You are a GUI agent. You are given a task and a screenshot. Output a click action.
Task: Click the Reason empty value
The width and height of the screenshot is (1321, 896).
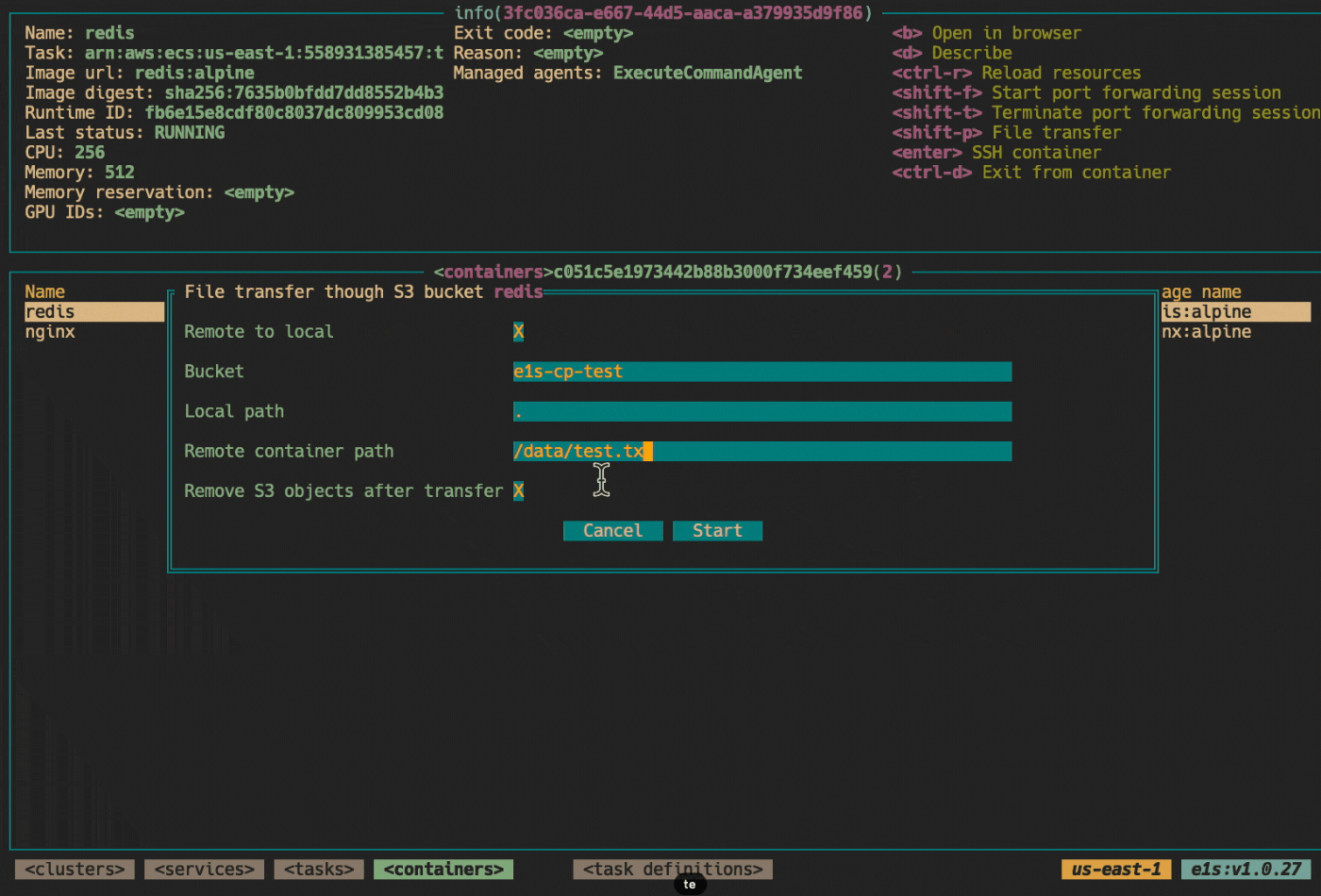coord(568,53)
